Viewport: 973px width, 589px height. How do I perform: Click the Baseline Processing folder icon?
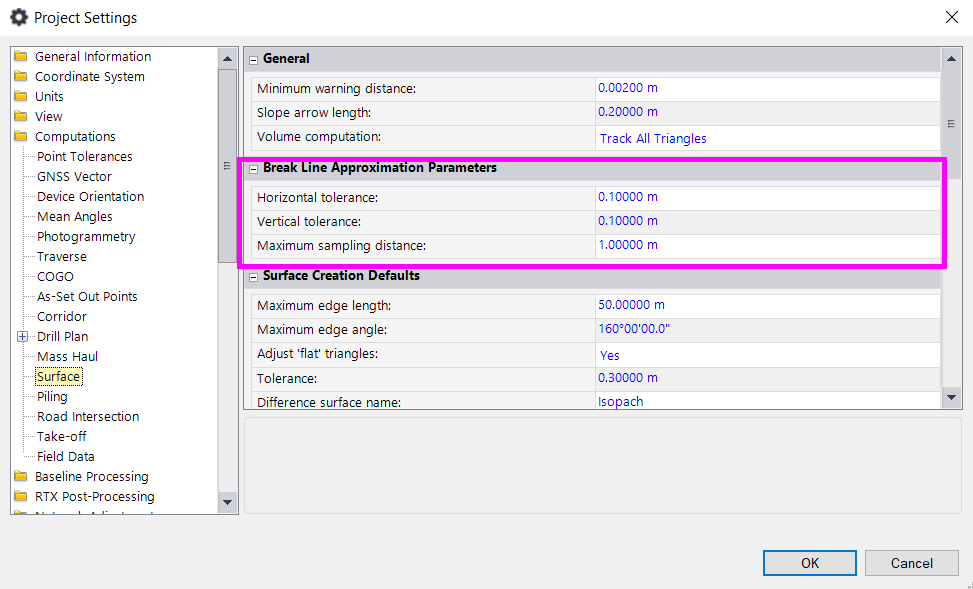tap(21, 477)
